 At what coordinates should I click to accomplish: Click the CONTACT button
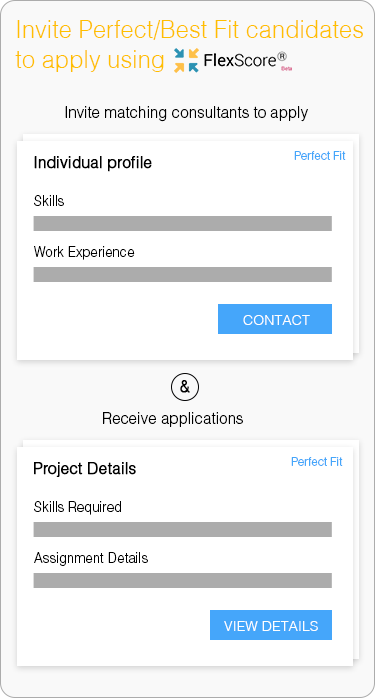[x=275, y=319]
